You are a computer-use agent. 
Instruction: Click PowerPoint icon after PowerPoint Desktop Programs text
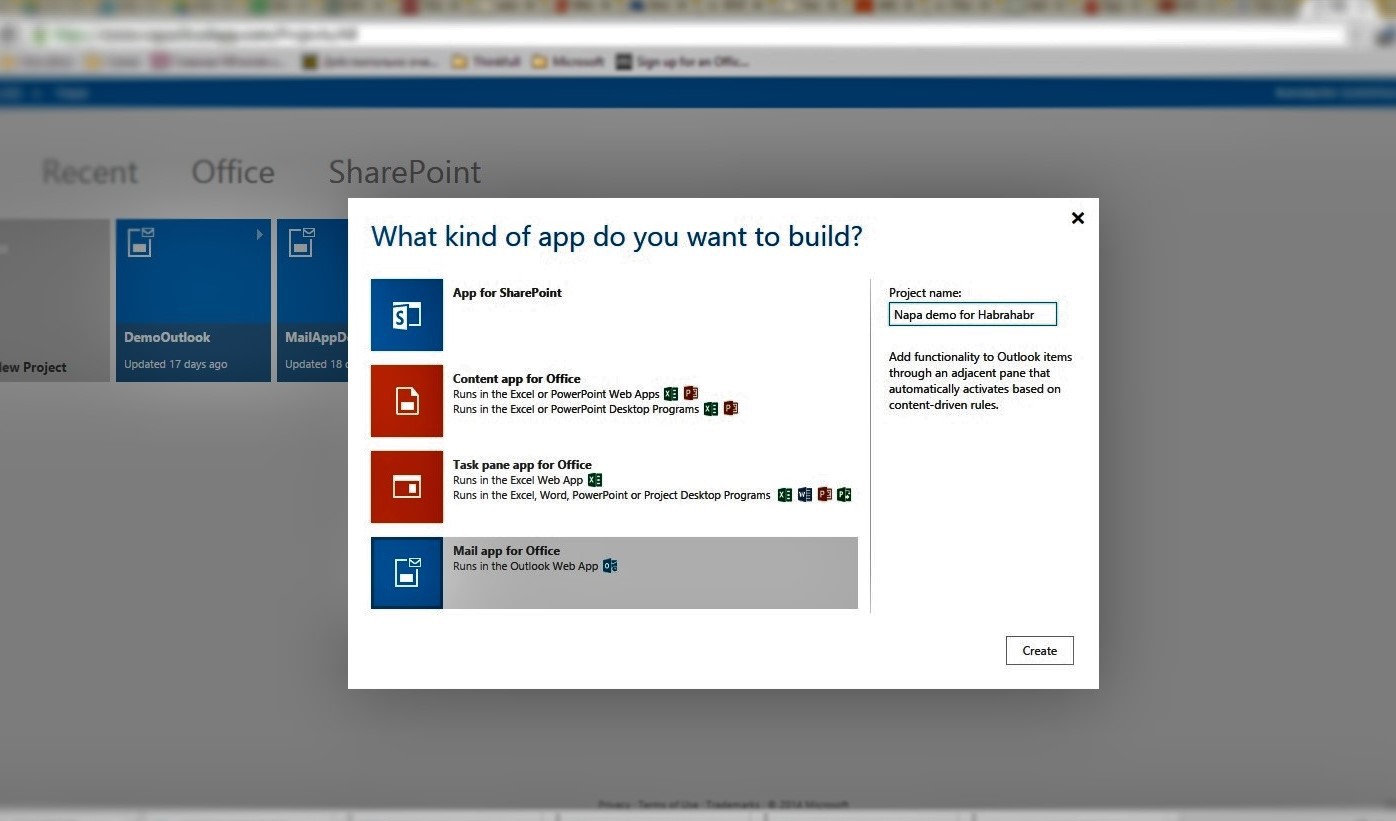731,409
